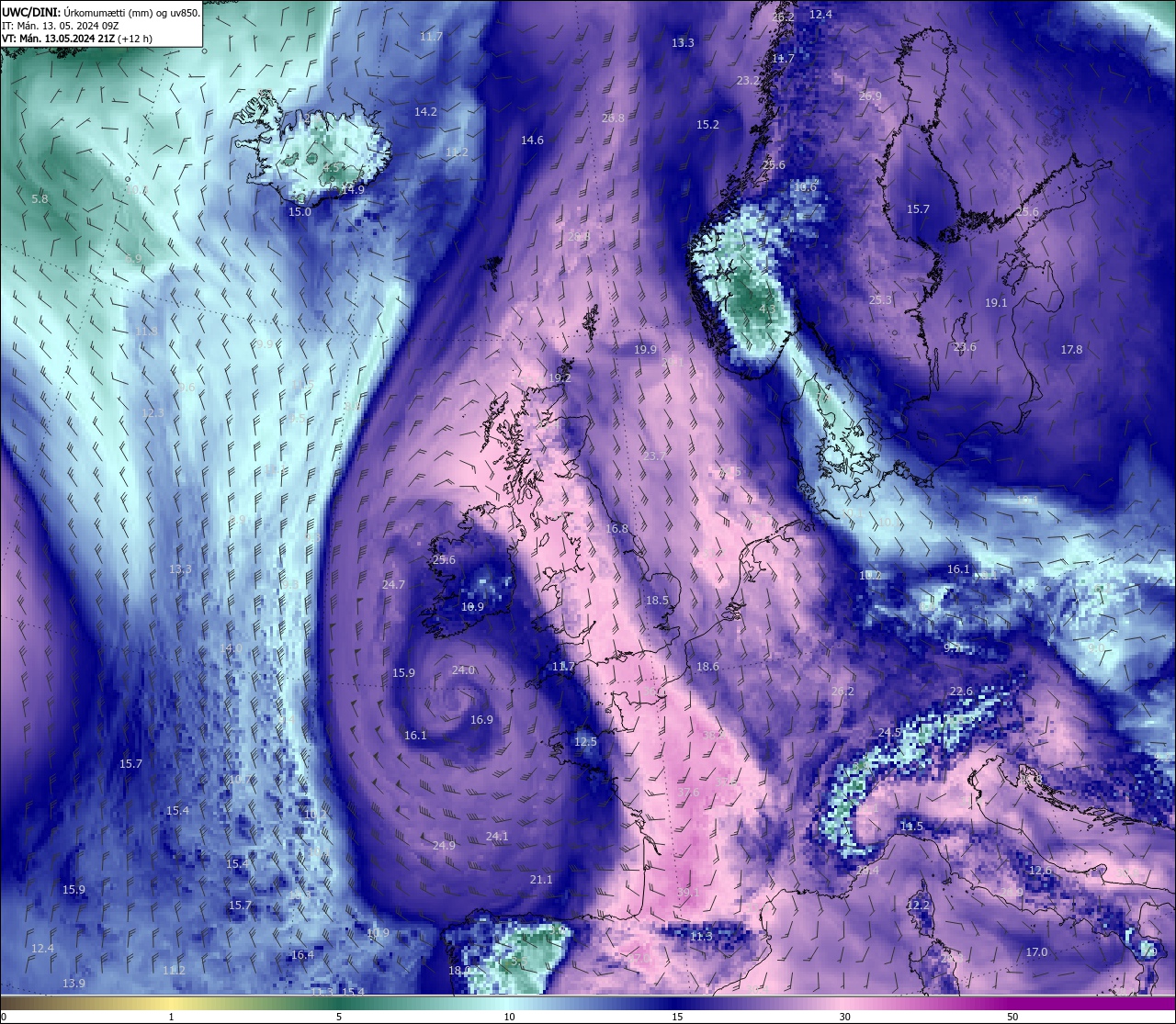
Task: Click the 18.0 map value
Action: [x=459, y=970]
